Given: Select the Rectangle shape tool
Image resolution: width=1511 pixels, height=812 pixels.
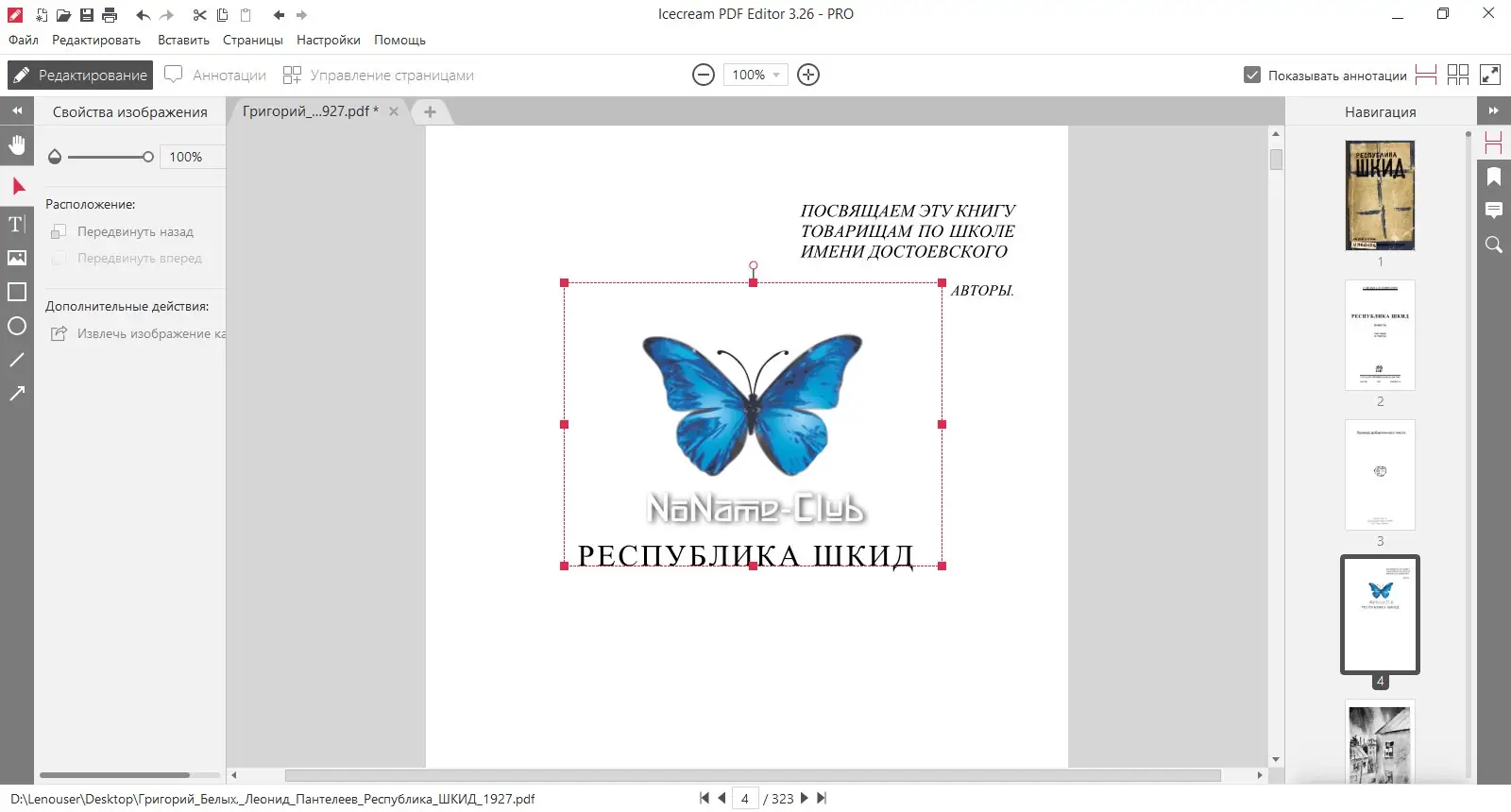Looking at the screenshot, I should (17, 292).
